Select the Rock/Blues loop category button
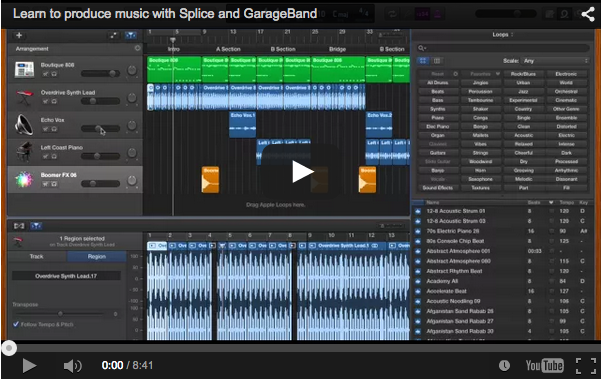The width and height of the screenshot is (602, 379). point(523,74)
